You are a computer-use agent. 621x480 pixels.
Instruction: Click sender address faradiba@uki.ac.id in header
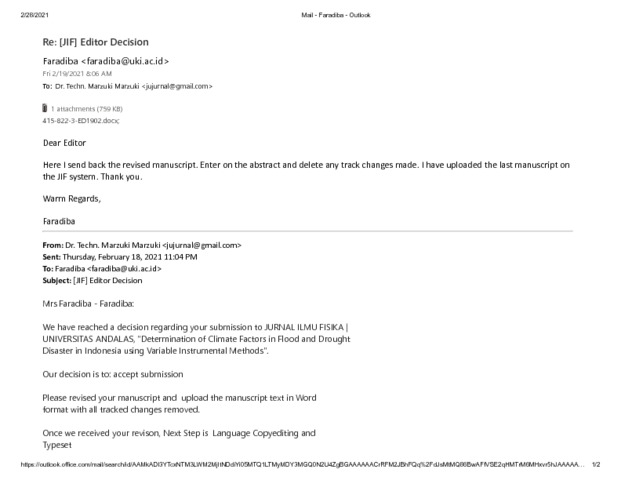pos(125,61)
